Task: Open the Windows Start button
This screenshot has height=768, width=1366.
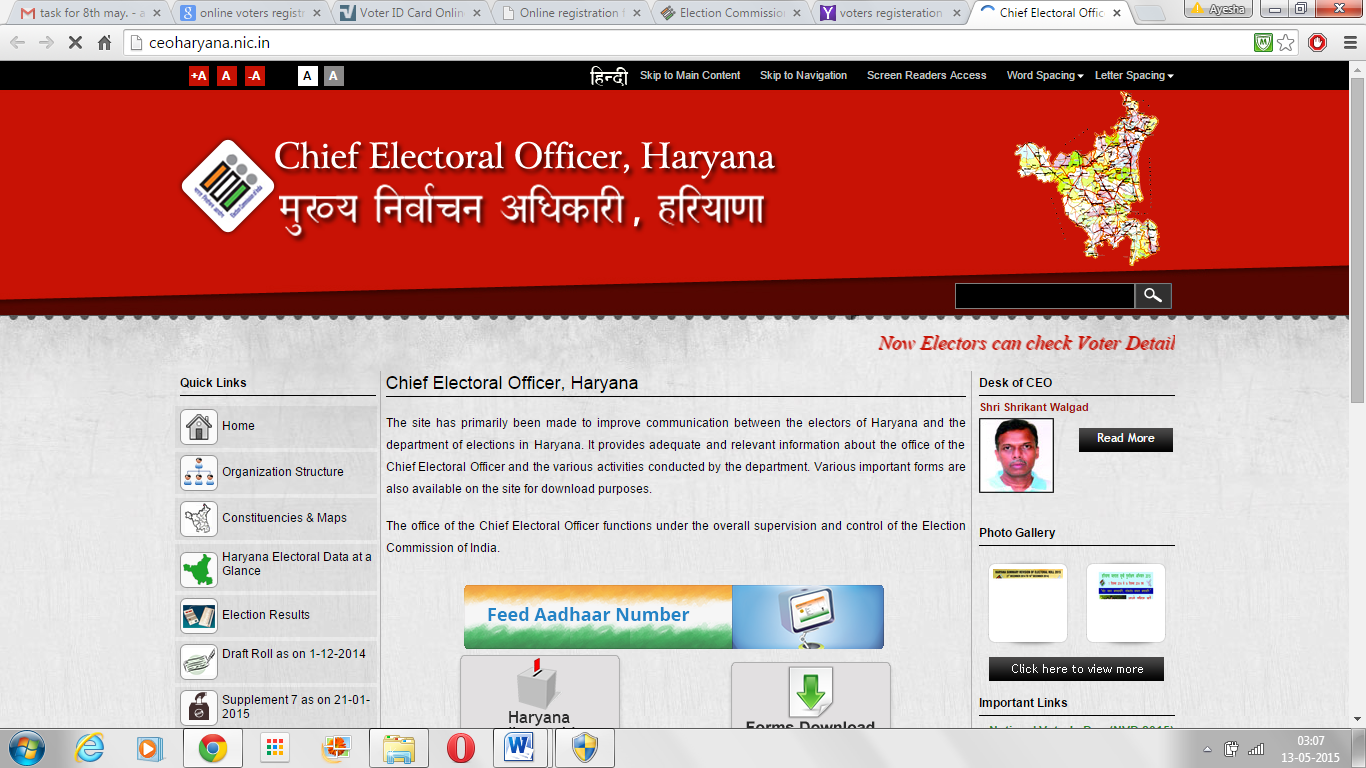Action: (26, 748)
